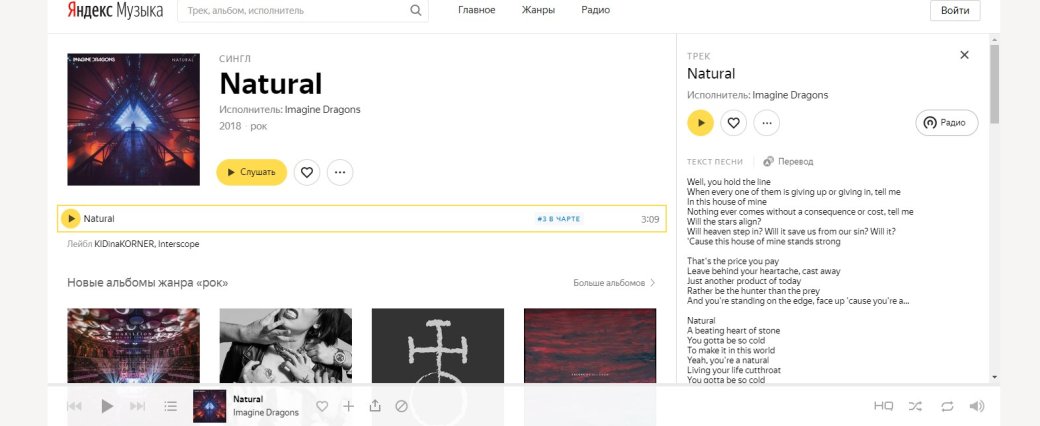Image resolution: width=1040 pixels, height=426 pixels.
Task: Like the track in the side panel
Action: click(734, 123)
